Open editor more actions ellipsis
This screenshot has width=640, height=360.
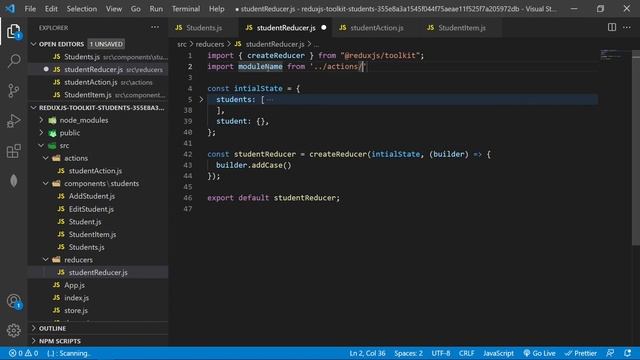point(627,27)
